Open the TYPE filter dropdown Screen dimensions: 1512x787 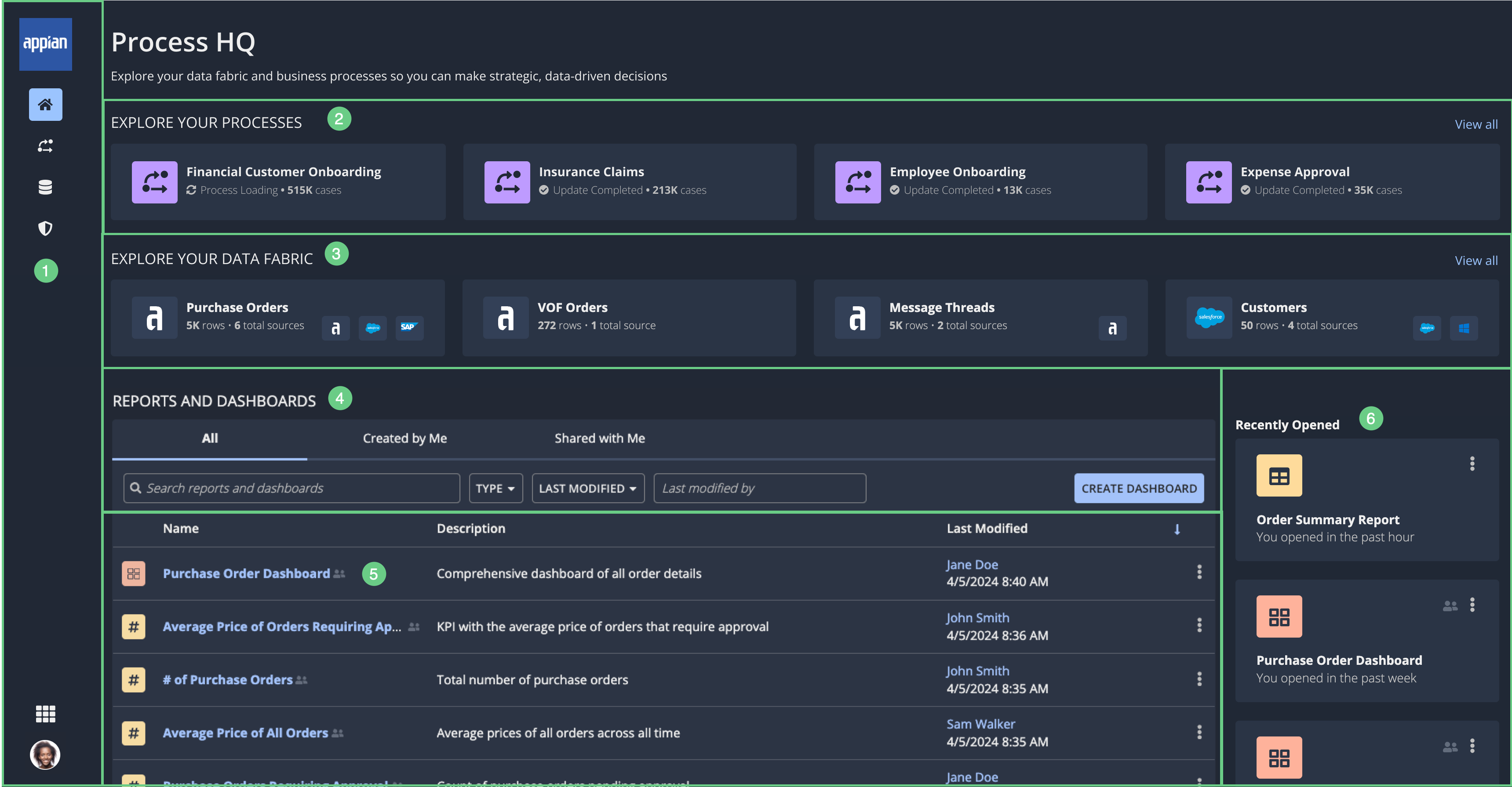tap(496, 489)
